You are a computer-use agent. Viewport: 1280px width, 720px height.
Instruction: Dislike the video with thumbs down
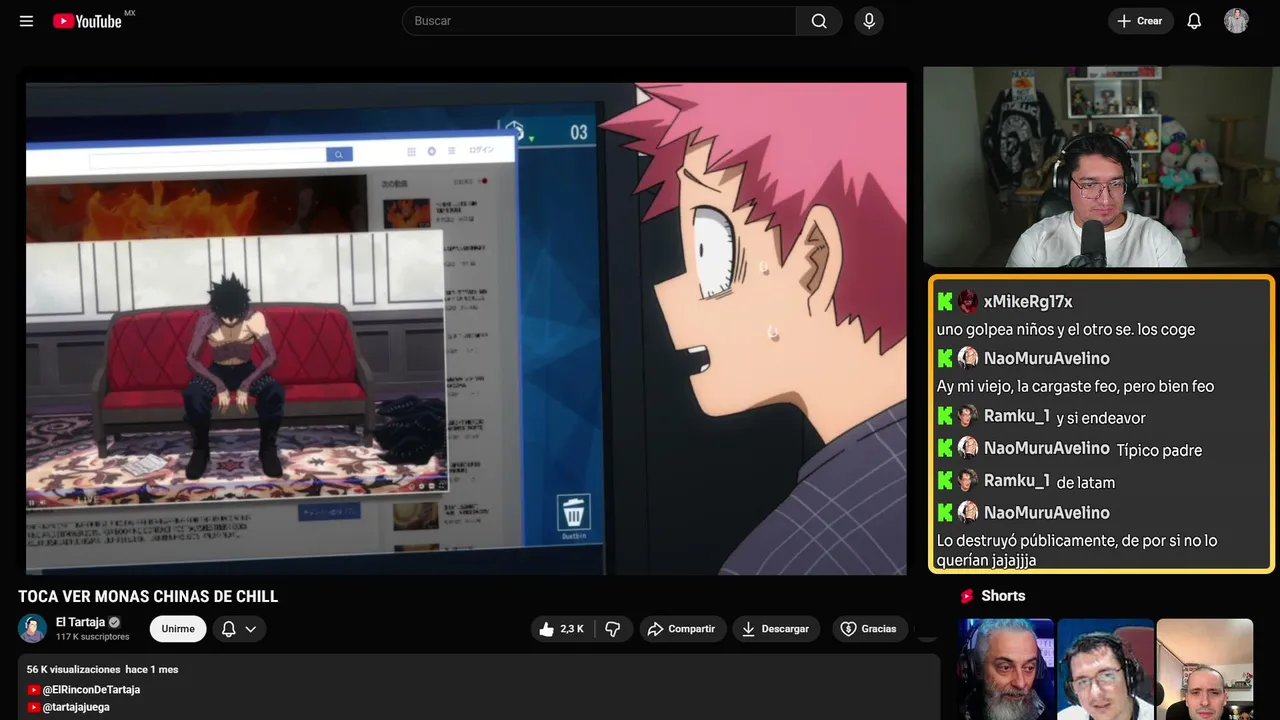(613, 629)
